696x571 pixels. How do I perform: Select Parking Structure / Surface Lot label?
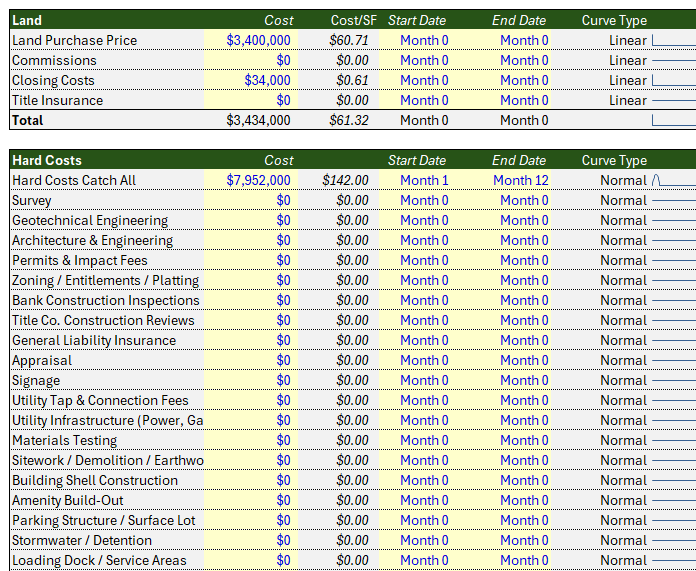click(x=103, y=520)
